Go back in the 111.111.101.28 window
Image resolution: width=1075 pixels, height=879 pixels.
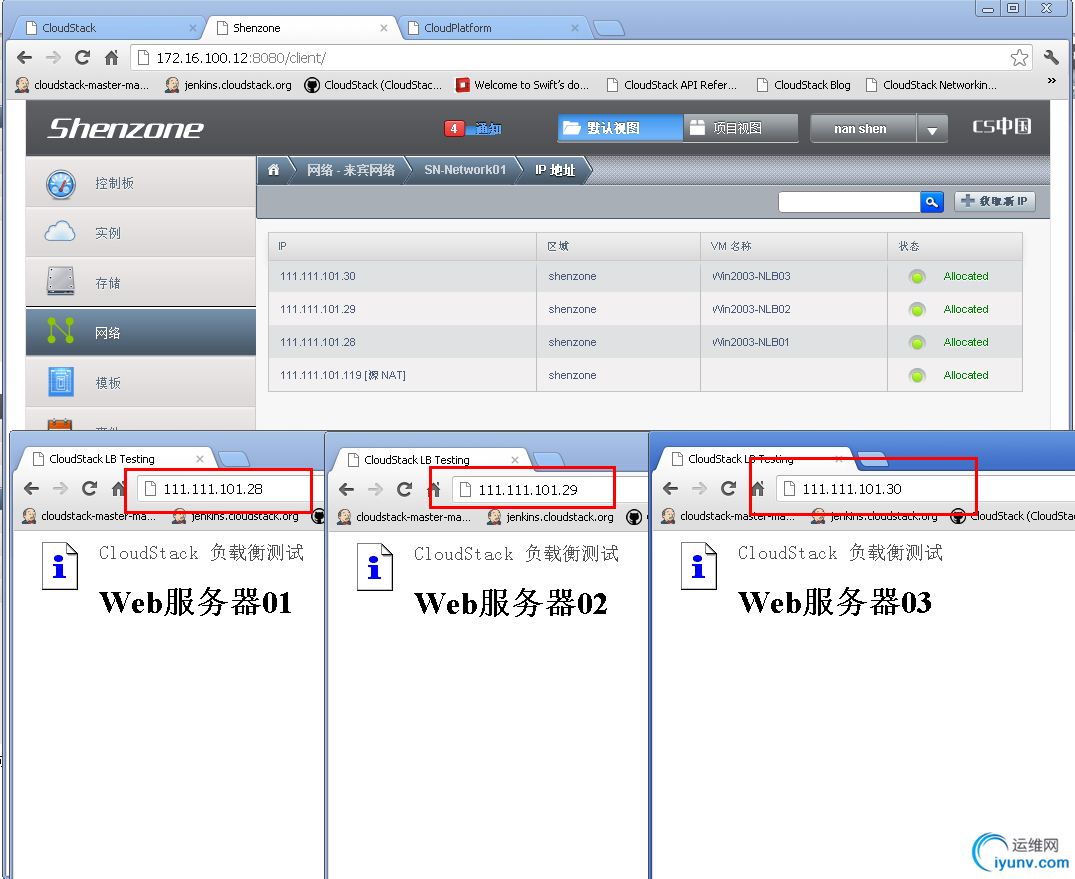(x=32, y=488)
